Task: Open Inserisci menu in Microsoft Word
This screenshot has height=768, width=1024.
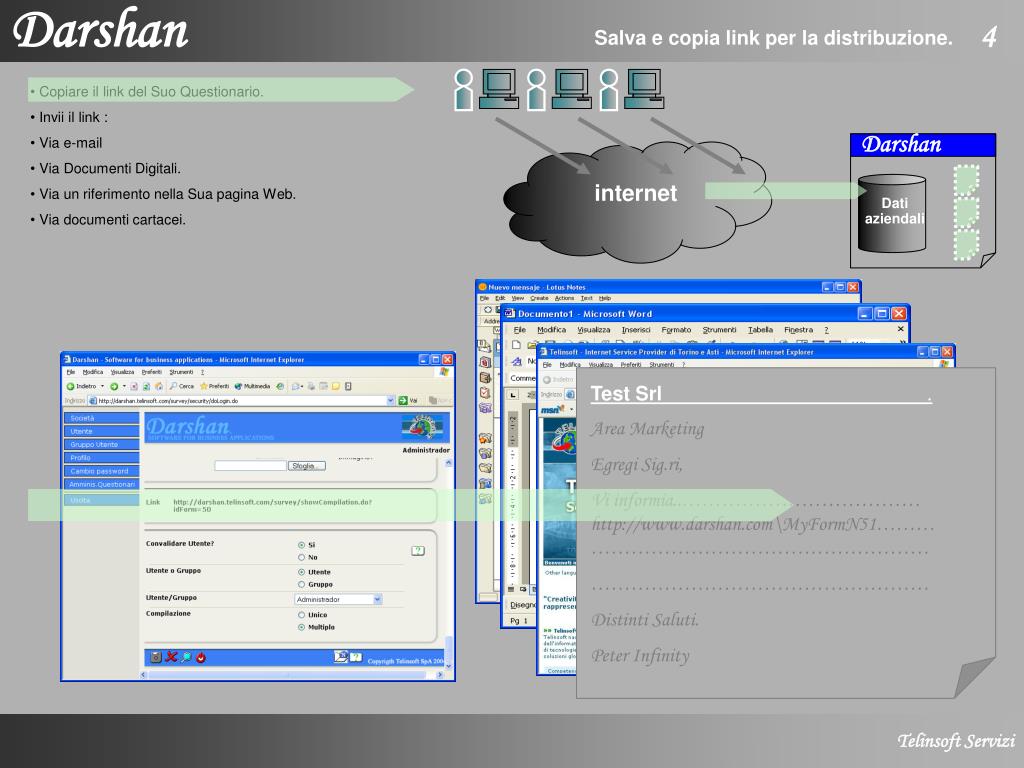Action: [635, 330]
